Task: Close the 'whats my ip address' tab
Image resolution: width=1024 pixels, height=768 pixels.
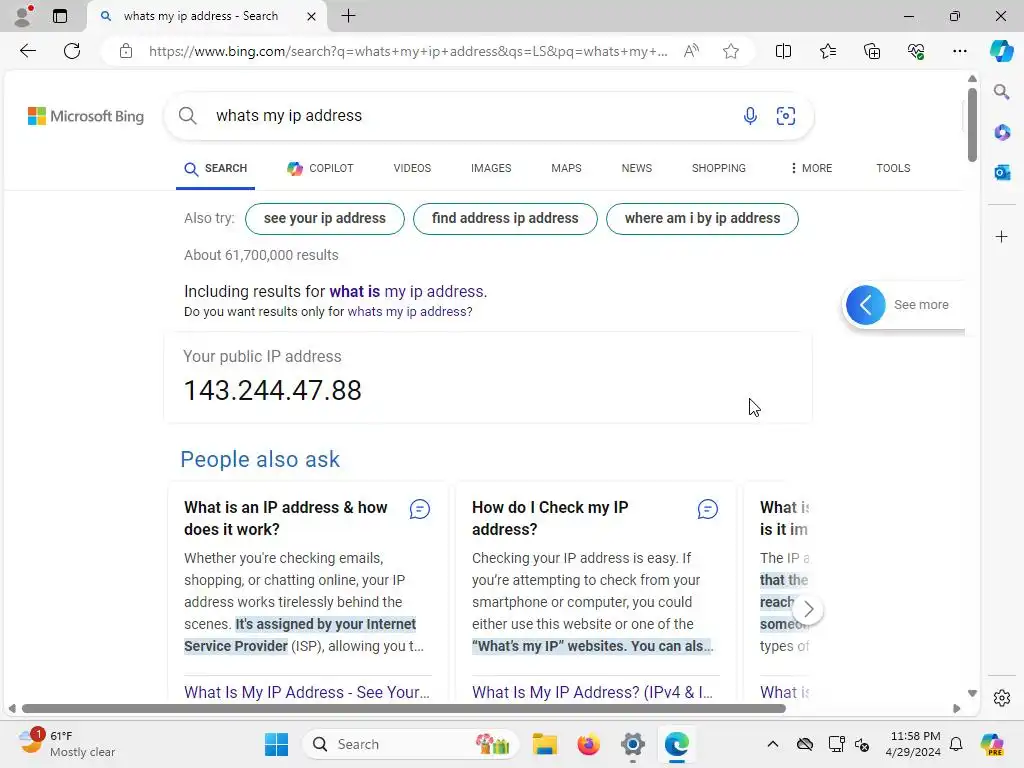Action: point(312,16)
